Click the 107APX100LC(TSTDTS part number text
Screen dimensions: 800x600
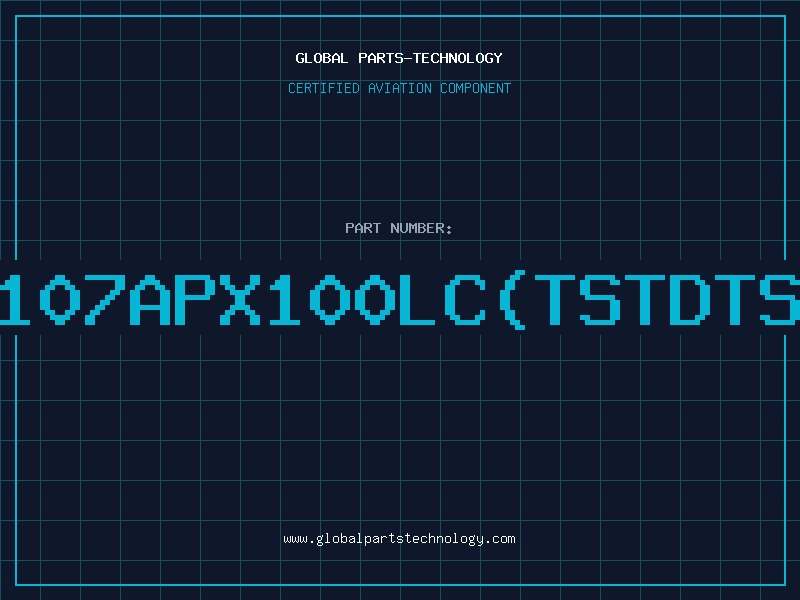pos(400,299)
